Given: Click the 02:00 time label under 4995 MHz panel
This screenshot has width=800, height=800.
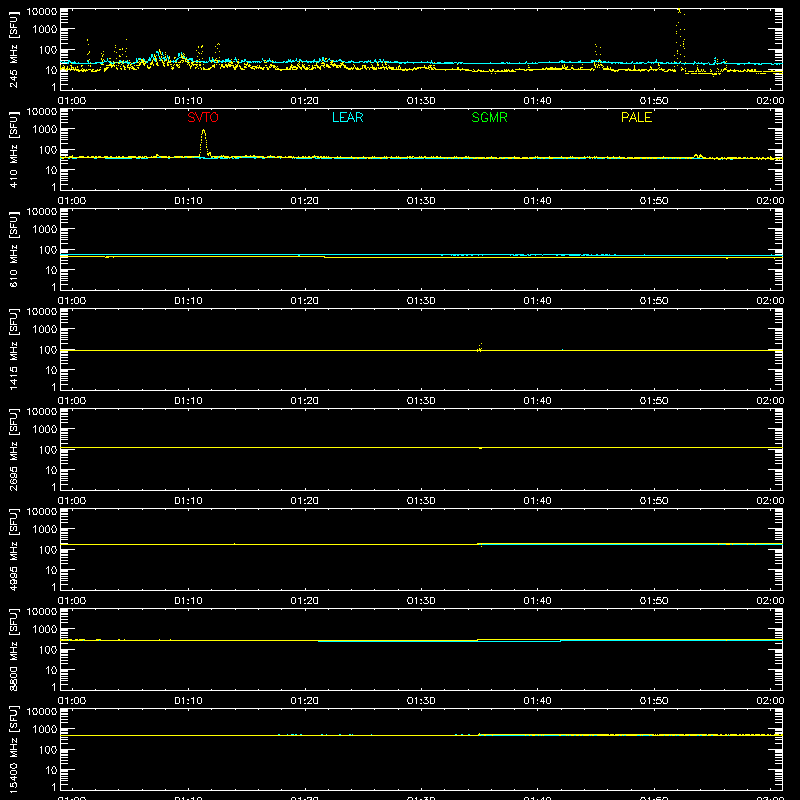Looking at the screenshot, I should click(770, 601).
